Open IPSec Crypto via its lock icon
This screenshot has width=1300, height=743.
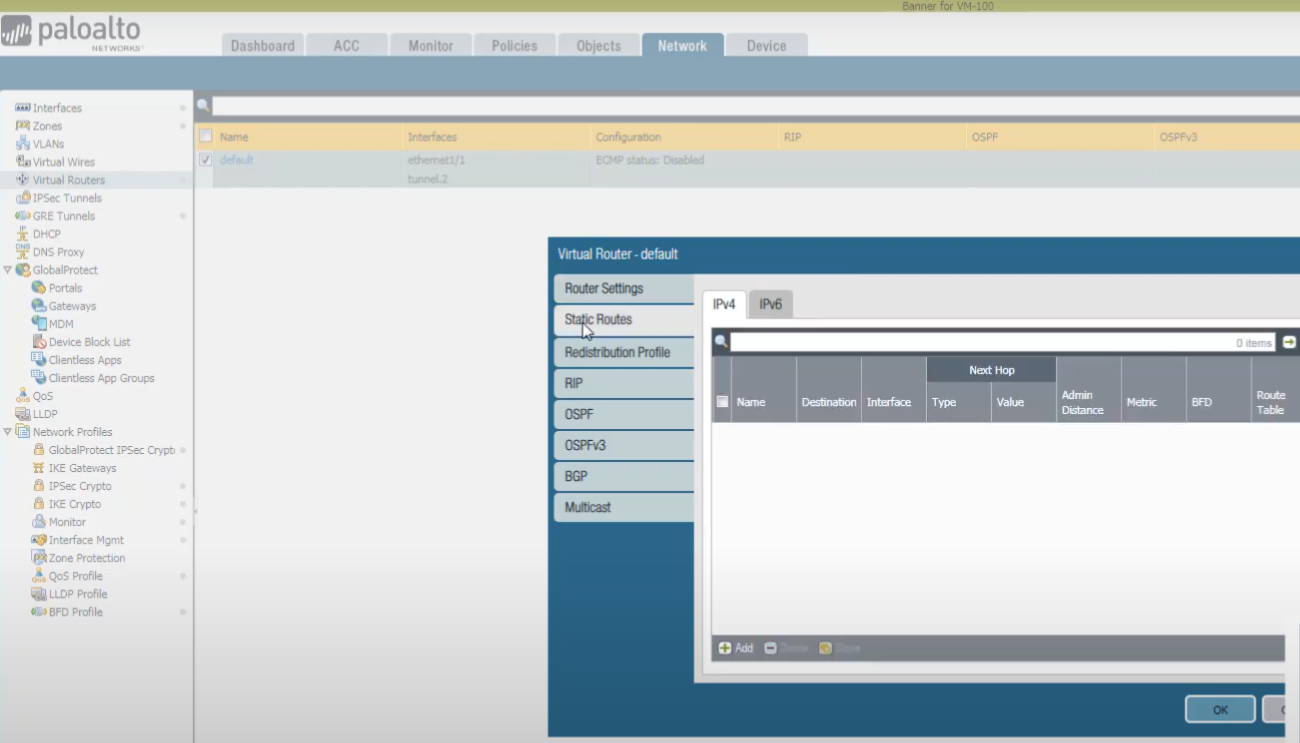point(39,486)
